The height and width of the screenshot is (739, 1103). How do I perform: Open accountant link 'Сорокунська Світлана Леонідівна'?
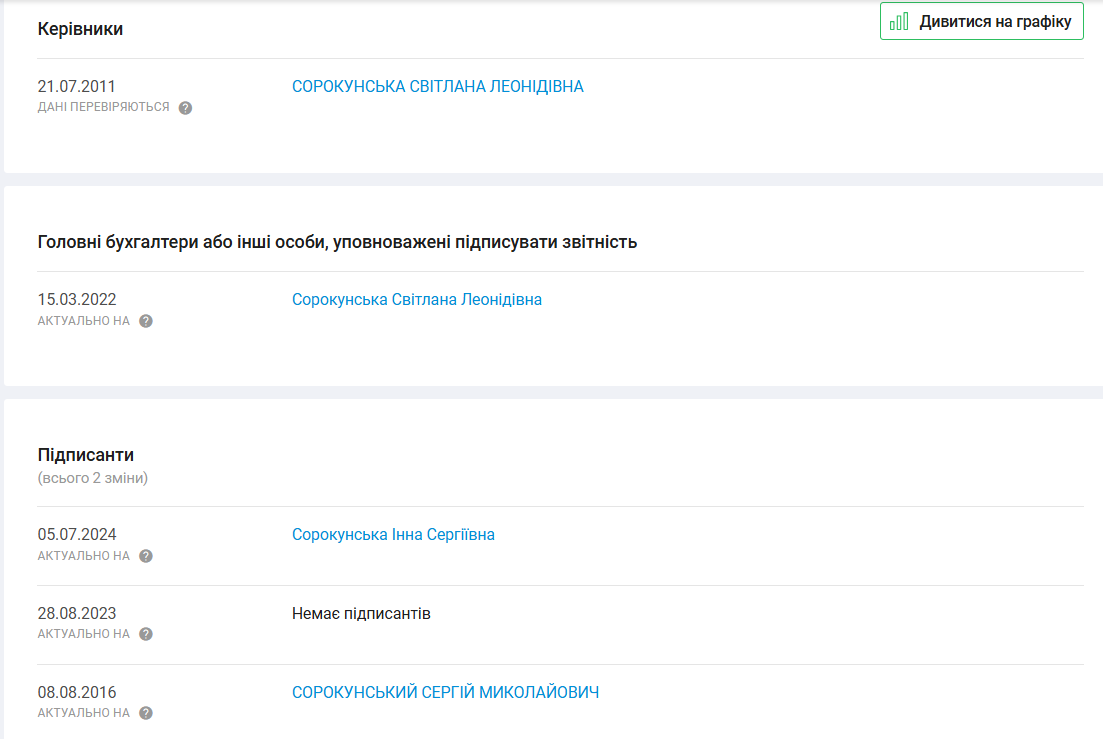tap(416, 299)
